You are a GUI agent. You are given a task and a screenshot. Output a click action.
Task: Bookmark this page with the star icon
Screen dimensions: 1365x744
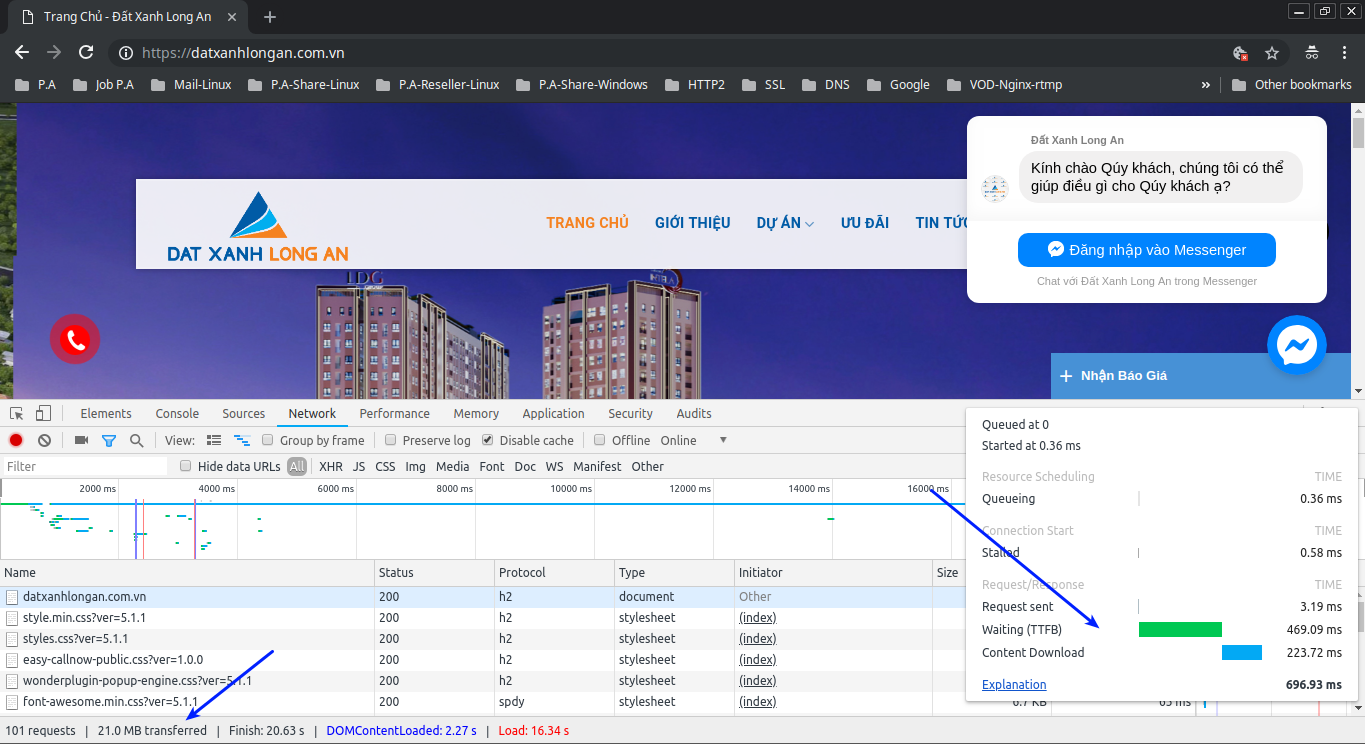[1272, 53]
